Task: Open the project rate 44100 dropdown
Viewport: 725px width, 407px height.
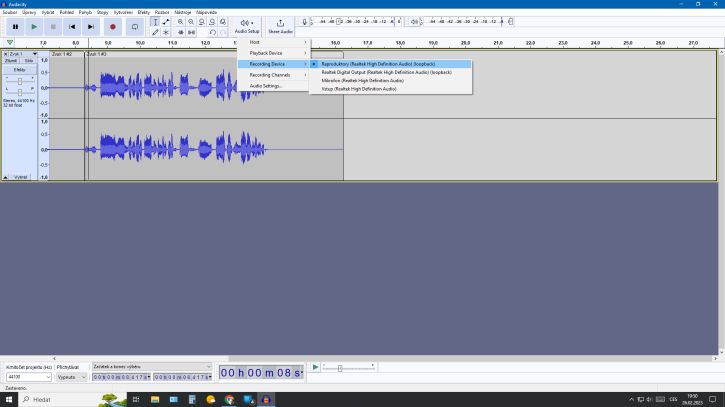Action: click(28, 377)
